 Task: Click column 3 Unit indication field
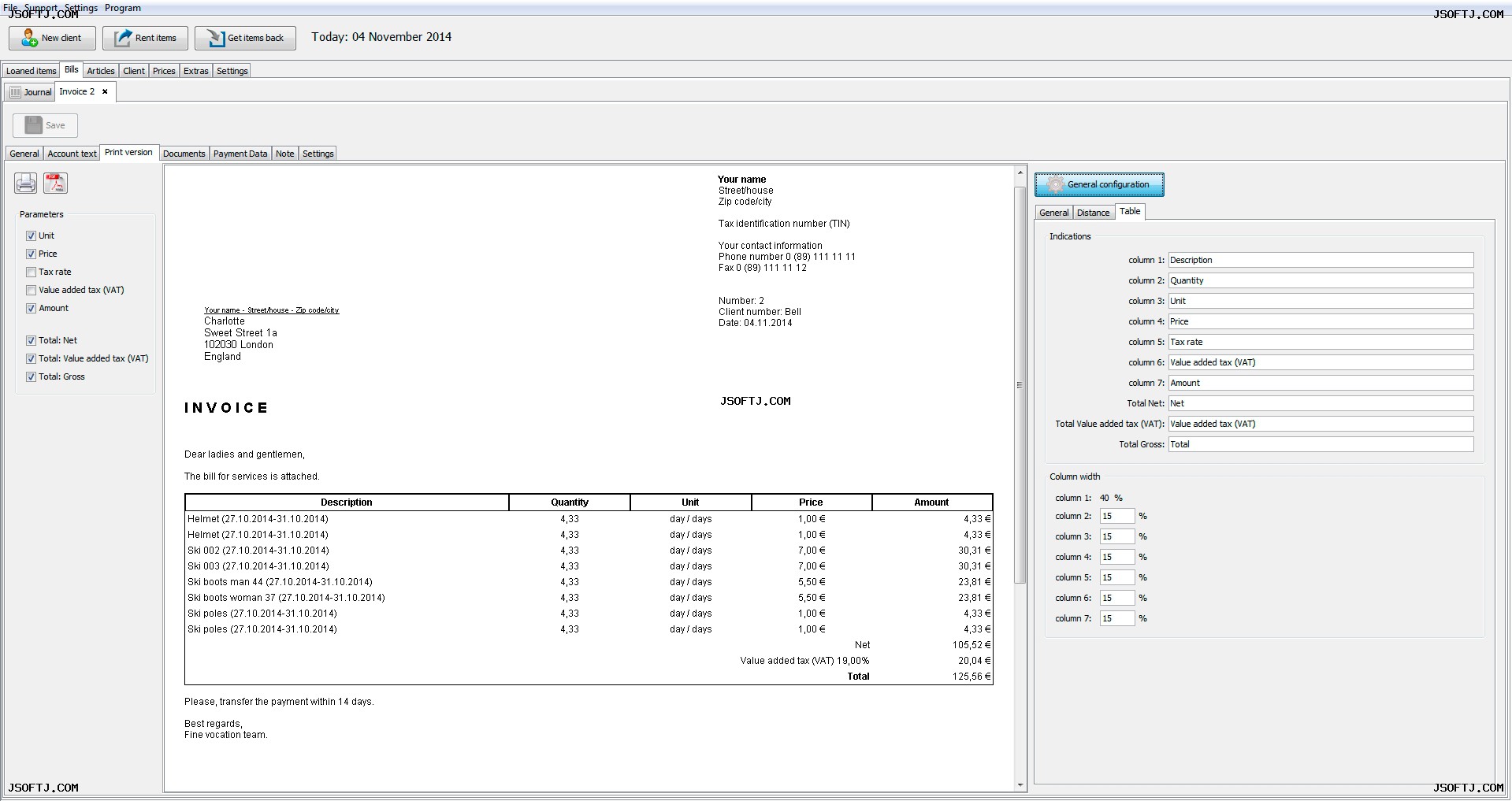point(1321,301)
